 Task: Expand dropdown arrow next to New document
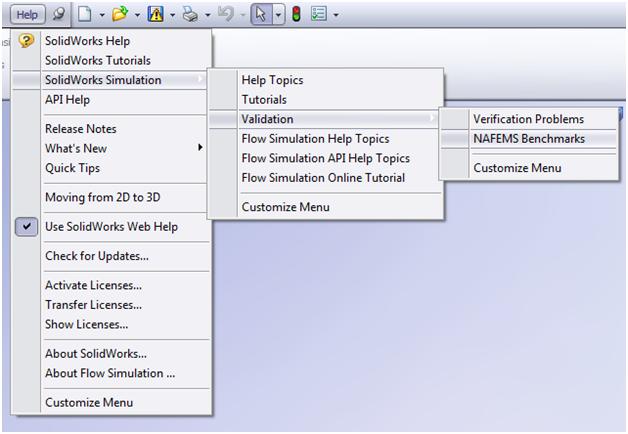102,15
